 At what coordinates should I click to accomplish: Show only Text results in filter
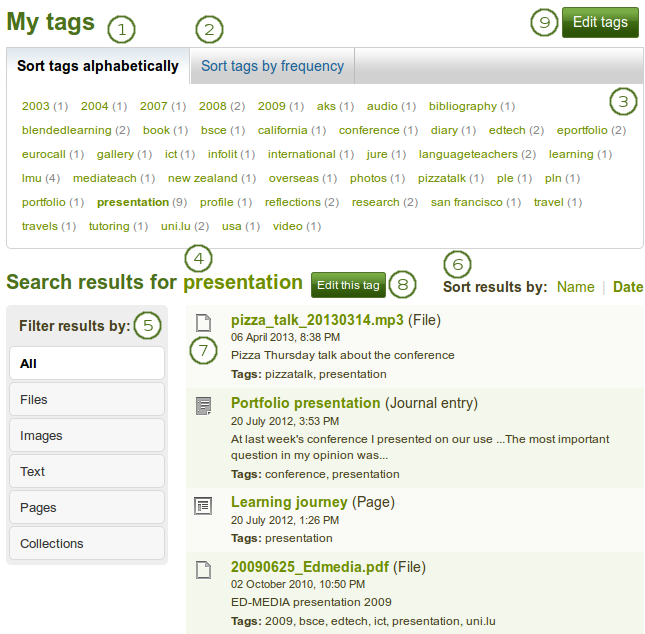tap(86, 472)
